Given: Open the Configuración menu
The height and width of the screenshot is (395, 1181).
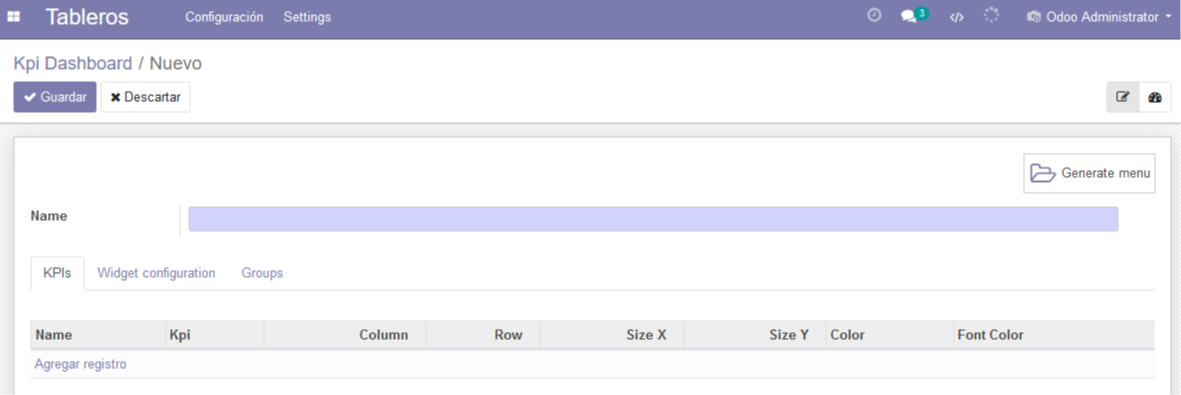Looking at the screenshot, I should (224, 17).
